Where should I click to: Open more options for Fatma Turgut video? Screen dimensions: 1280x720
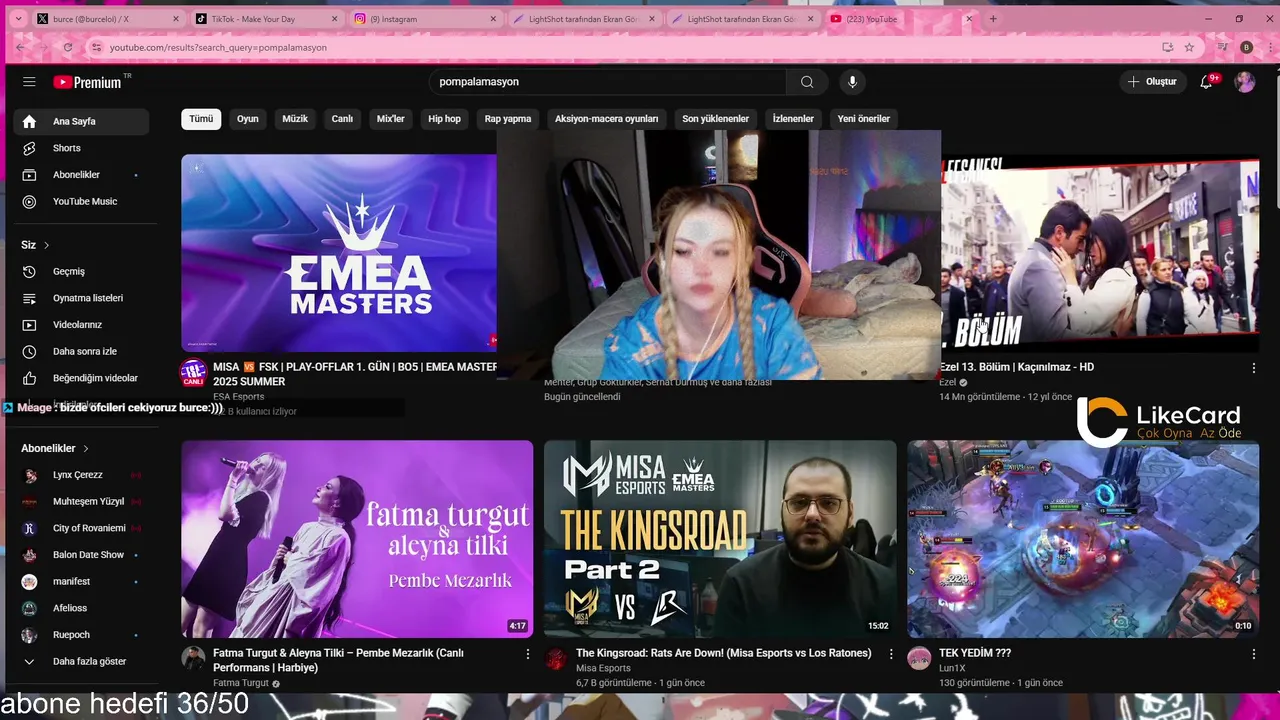tap(528, 654)
